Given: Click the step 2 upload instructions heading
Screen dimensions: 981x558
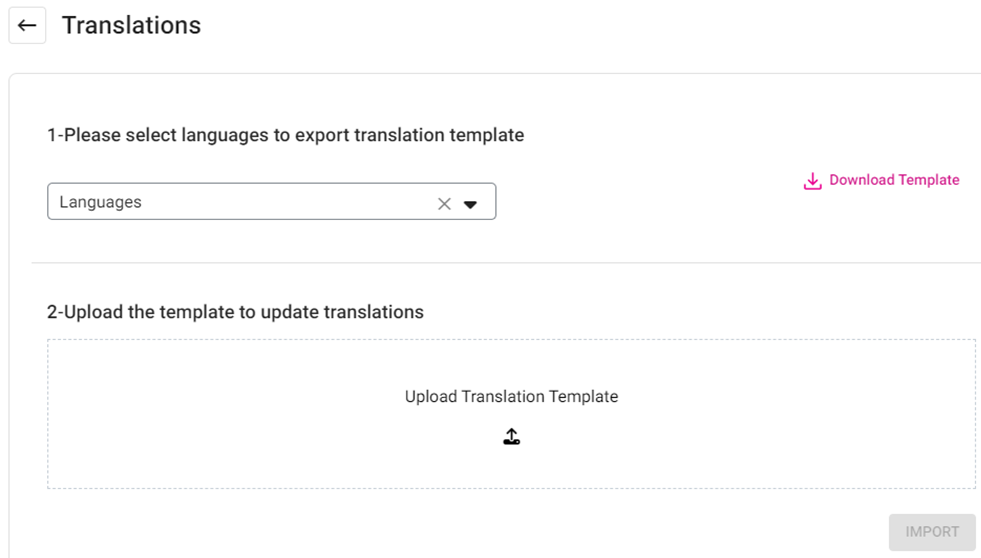Looking at the screenshot, I should (x=235, y=312).
